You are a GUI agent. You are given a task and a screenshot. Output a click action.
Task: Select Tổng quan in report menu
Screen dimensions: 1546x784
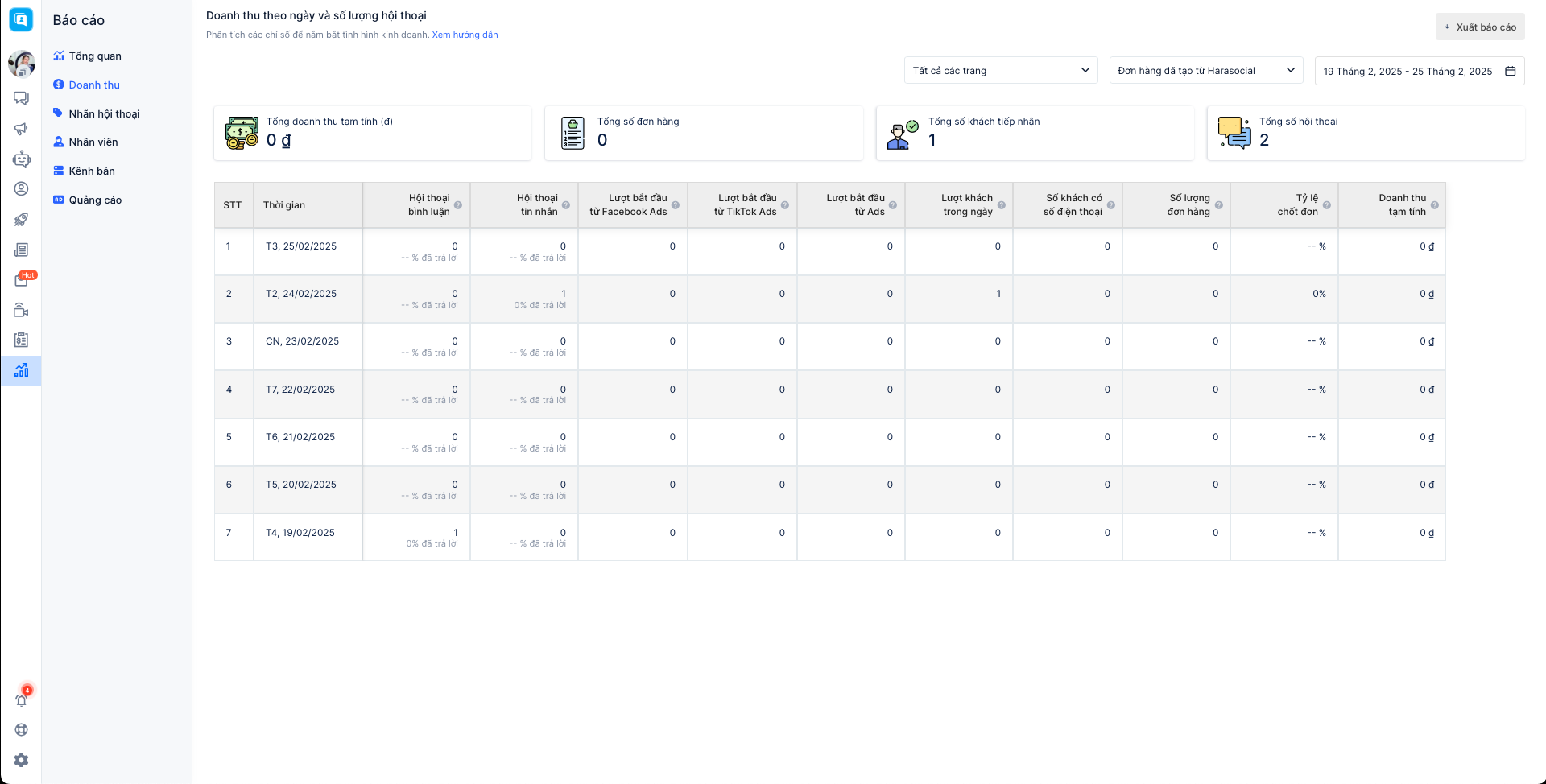(x=94, y=56)
